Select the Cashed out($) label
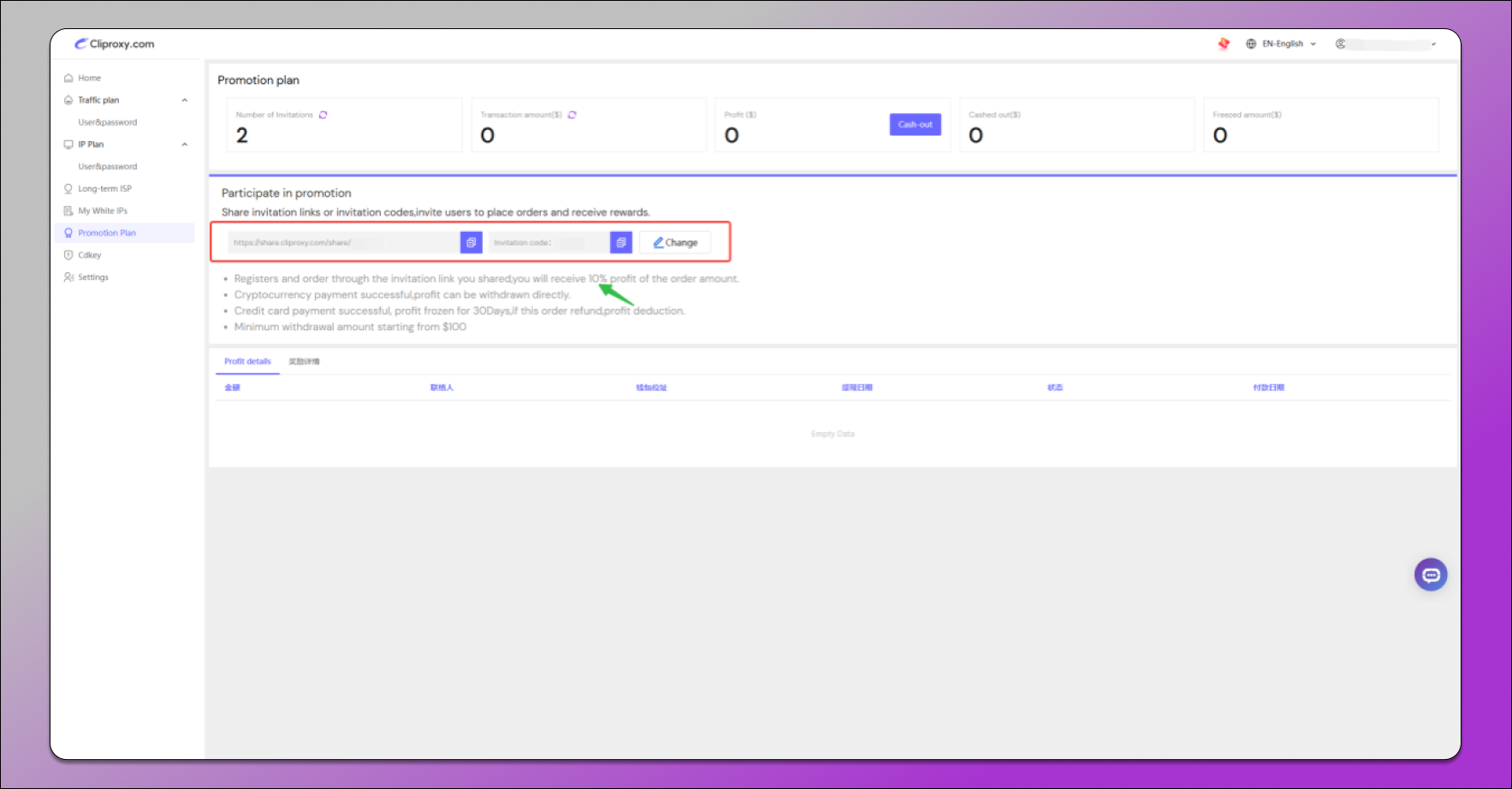The width and height of the screenshot is (1512, 789). pyautogui.click(x=994, y=115)
